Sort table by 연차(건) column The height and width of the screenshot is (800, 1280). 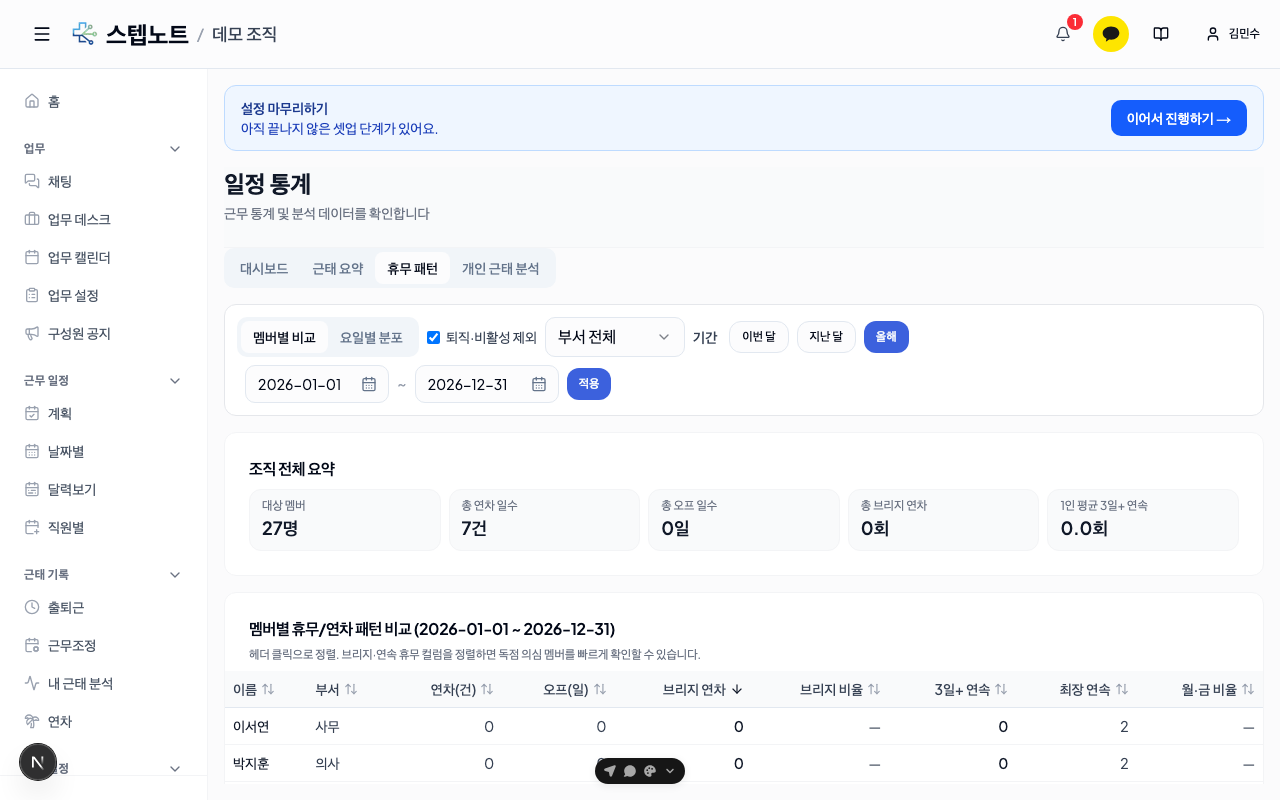pos(462,689)
